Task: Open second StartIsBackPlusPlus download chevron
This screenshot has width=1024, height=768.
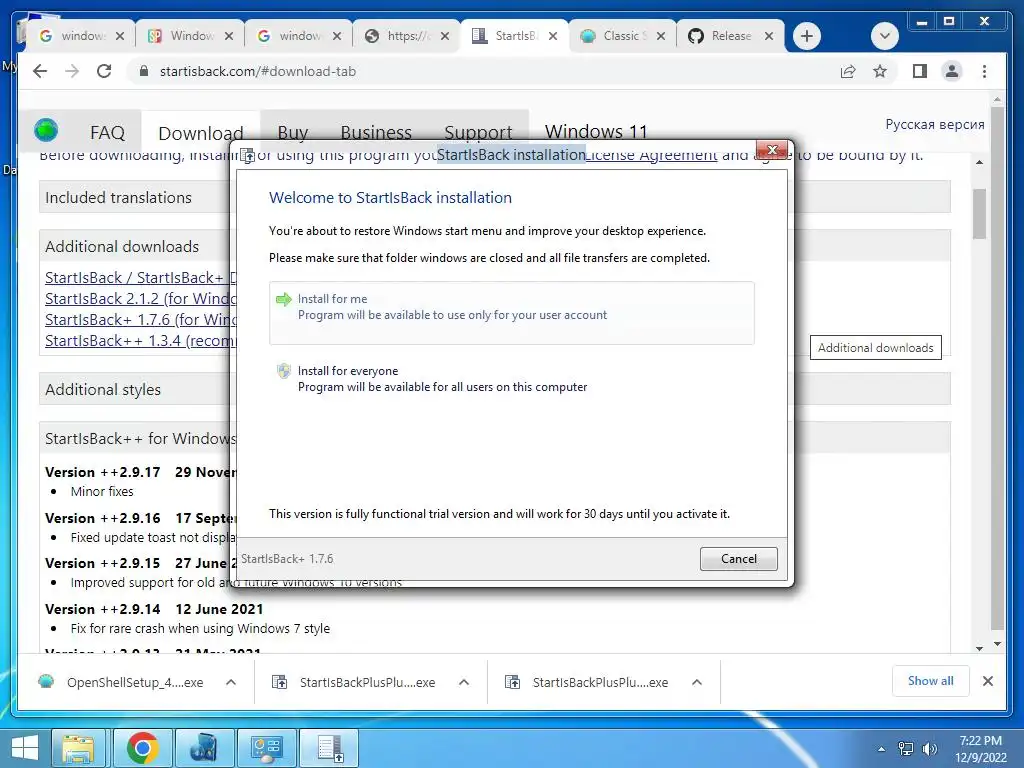Action: 697,682
